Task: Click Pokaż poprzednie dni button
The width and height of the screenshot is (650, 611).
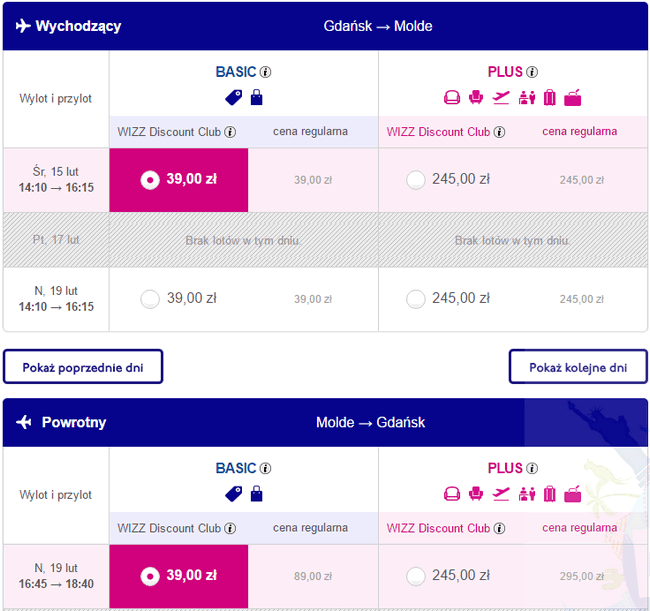Action: (x=83, y=367)
